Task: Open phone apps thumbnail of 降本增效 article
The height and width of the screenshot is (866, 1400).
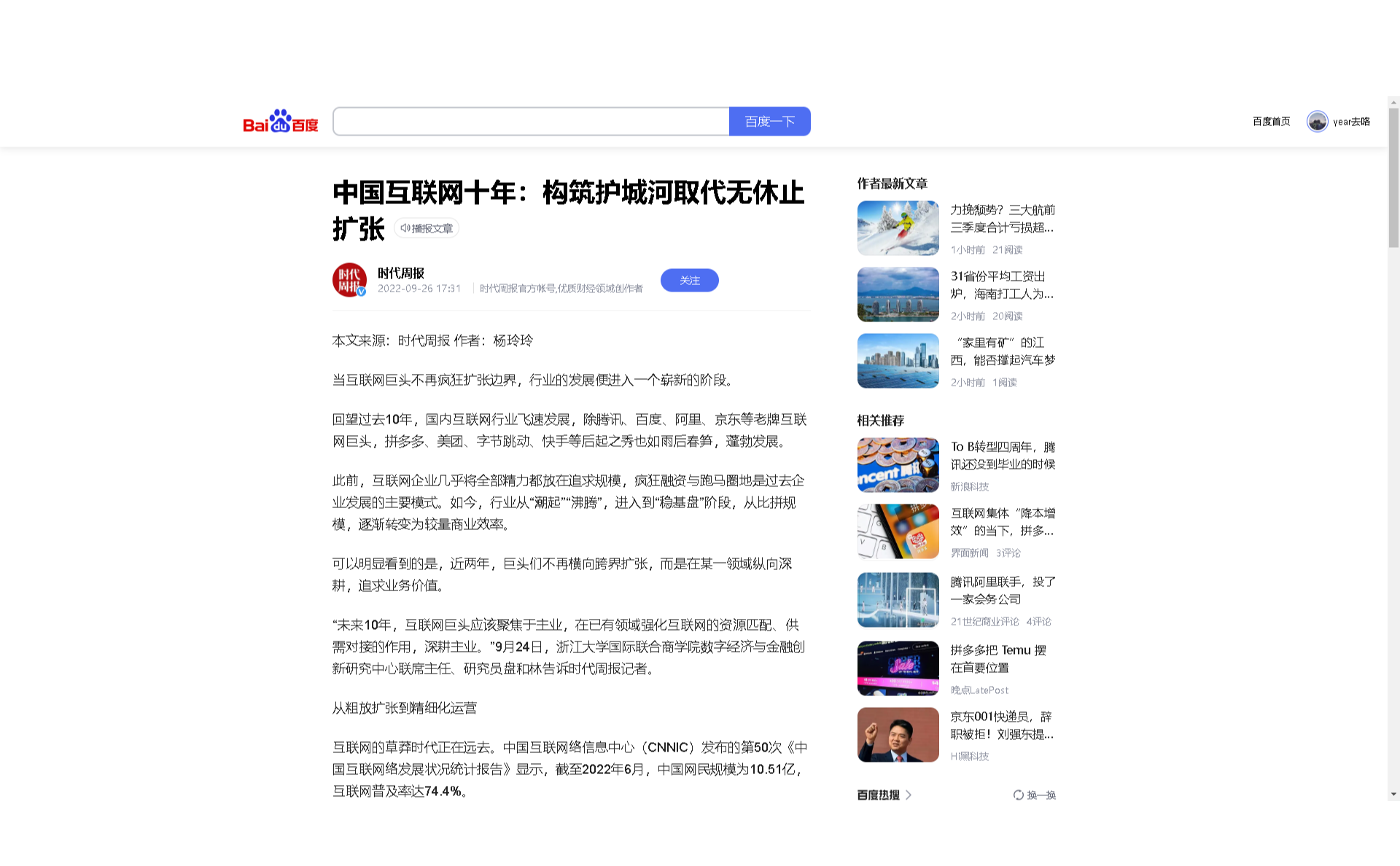Action: (898, 531)
